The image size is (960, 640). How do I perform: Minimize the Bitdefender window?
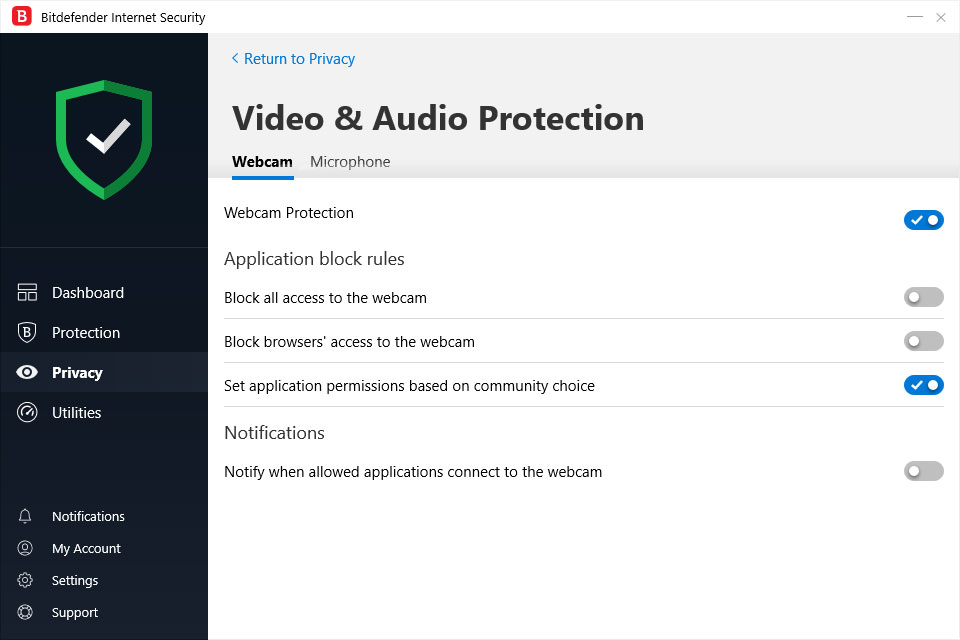coord(914,17)
